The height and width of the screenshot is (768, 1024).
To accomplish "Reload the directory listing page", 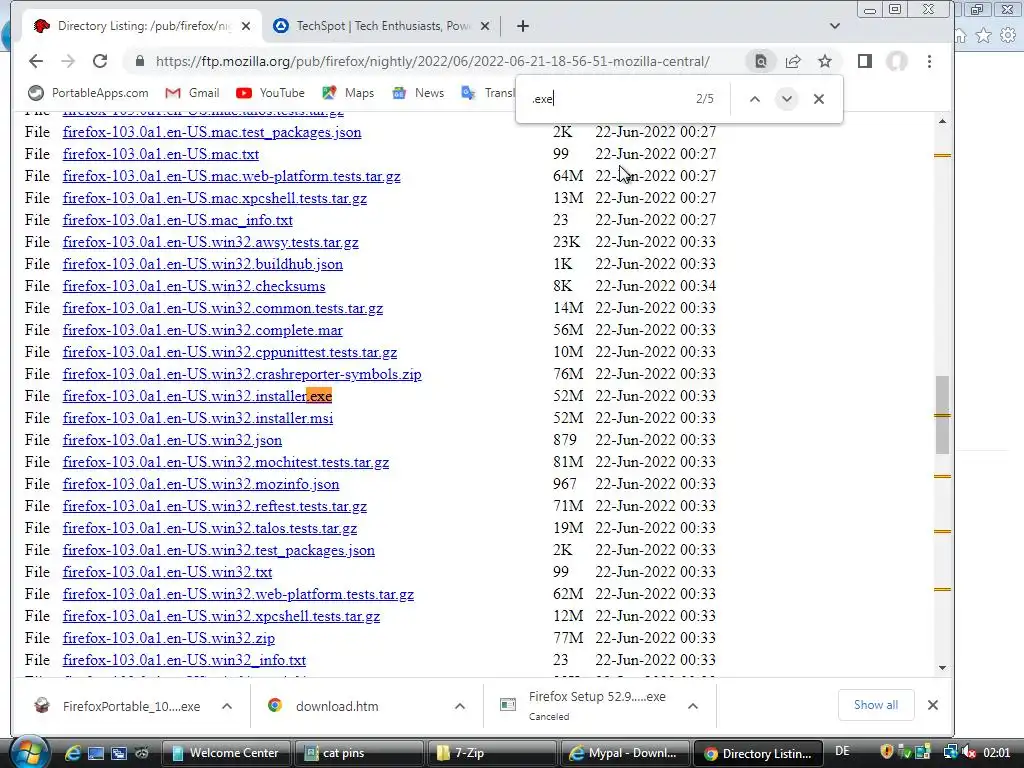I will click(x=100, y=61).
